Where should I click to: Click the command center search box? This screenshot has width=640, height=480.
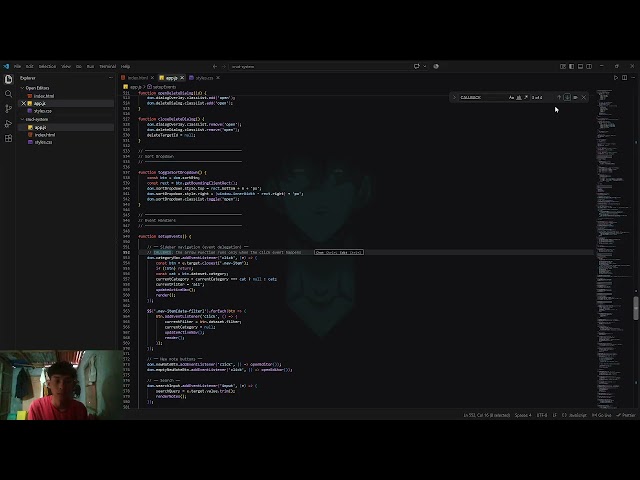click(x=320, y=66)
